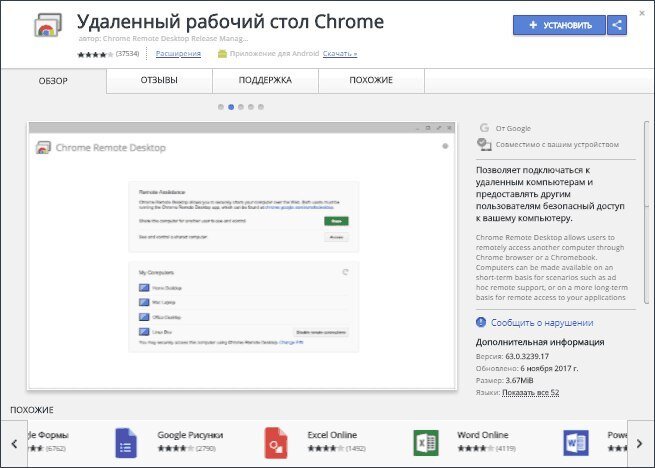655x468 pixels.
Task: Click the Android app icon
Action: 222,53
